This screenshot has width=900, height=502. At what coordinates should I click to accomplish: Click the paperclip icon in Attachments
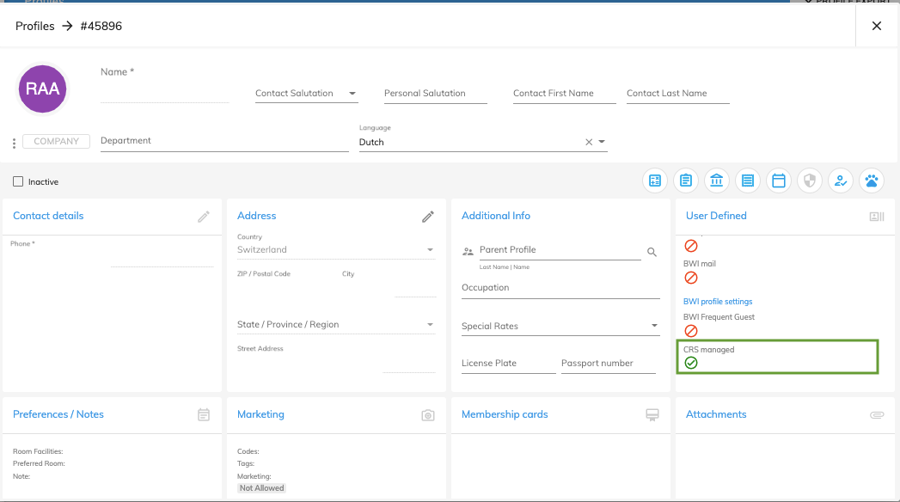(877, 415)
